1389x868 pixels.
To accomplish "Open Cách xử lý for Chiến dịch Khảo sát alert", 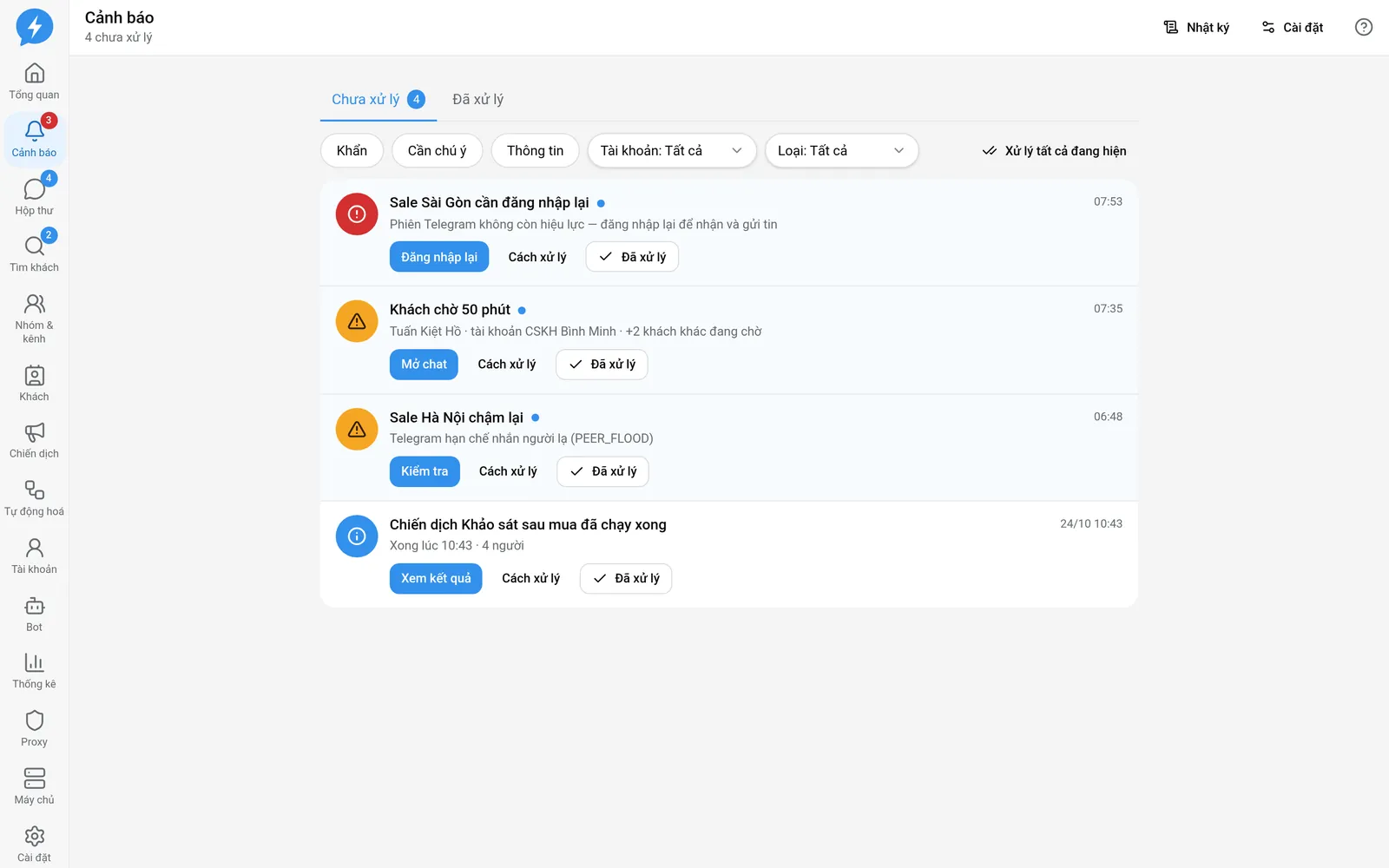I will [x=531, y=579].
